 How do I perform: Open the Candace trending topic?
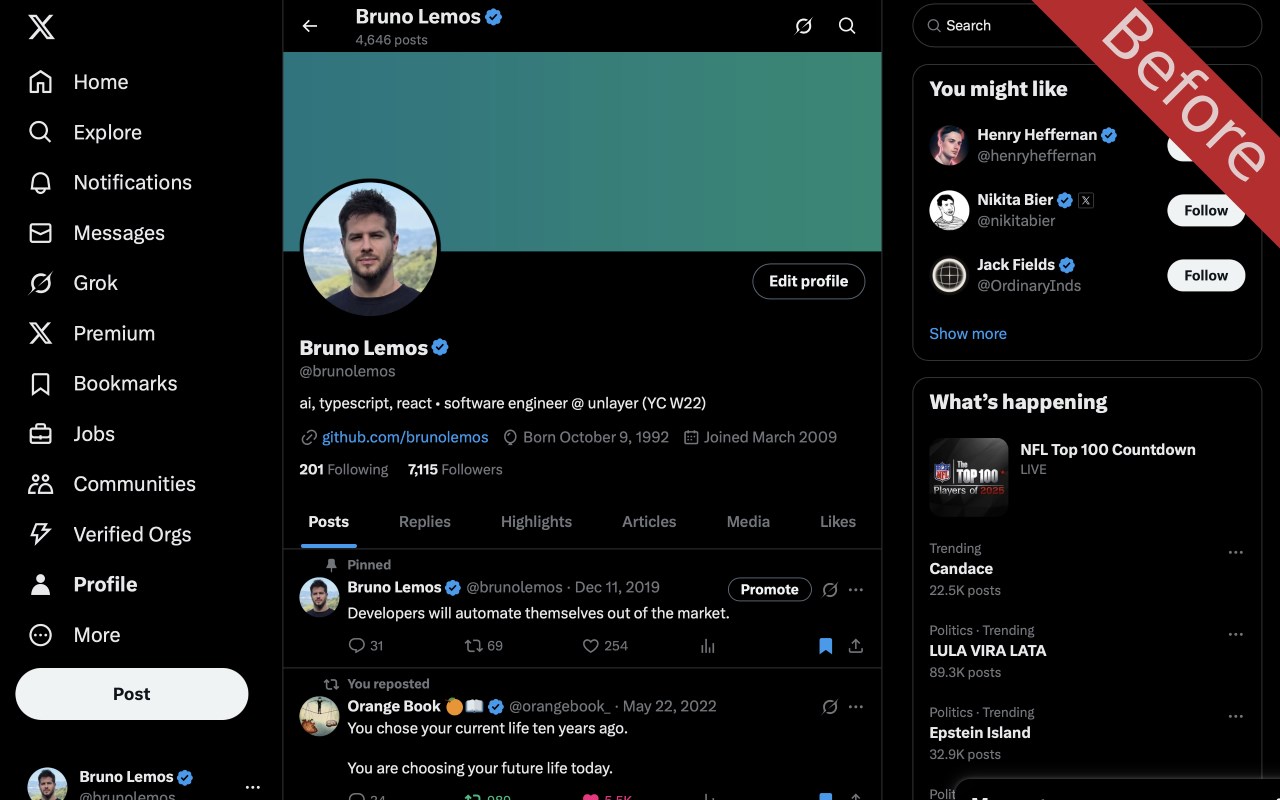[x=961, y=569]
